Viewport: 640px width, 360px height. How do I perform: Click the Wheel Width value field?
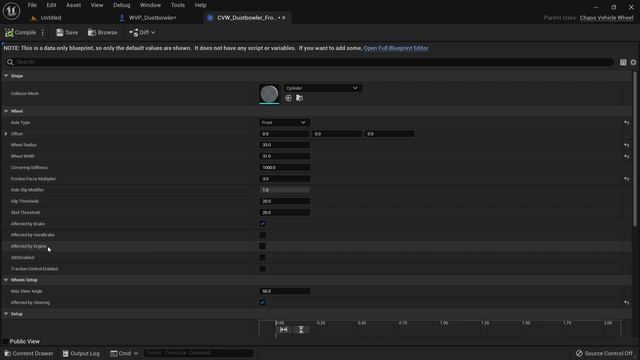(x=284, y=156)
